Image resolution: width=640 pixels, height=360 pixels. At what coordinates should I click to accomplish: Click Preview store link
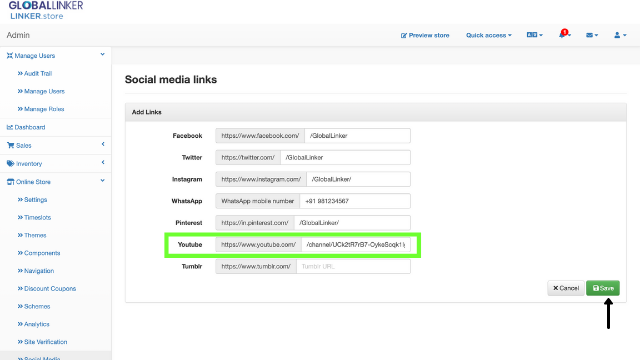point(425,36)
